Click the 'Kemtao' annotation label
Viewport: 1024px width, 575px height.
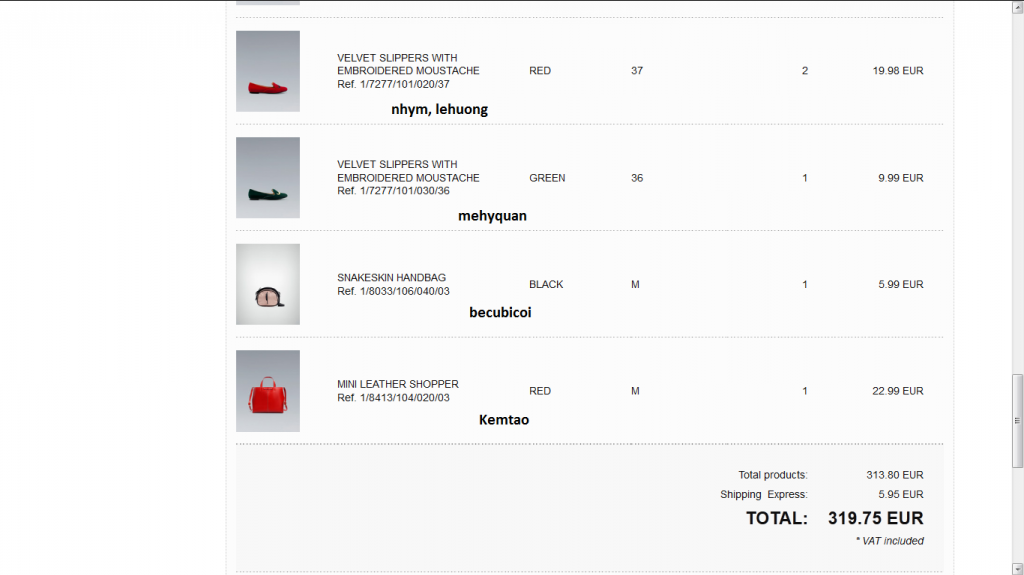tap(504, 420)
